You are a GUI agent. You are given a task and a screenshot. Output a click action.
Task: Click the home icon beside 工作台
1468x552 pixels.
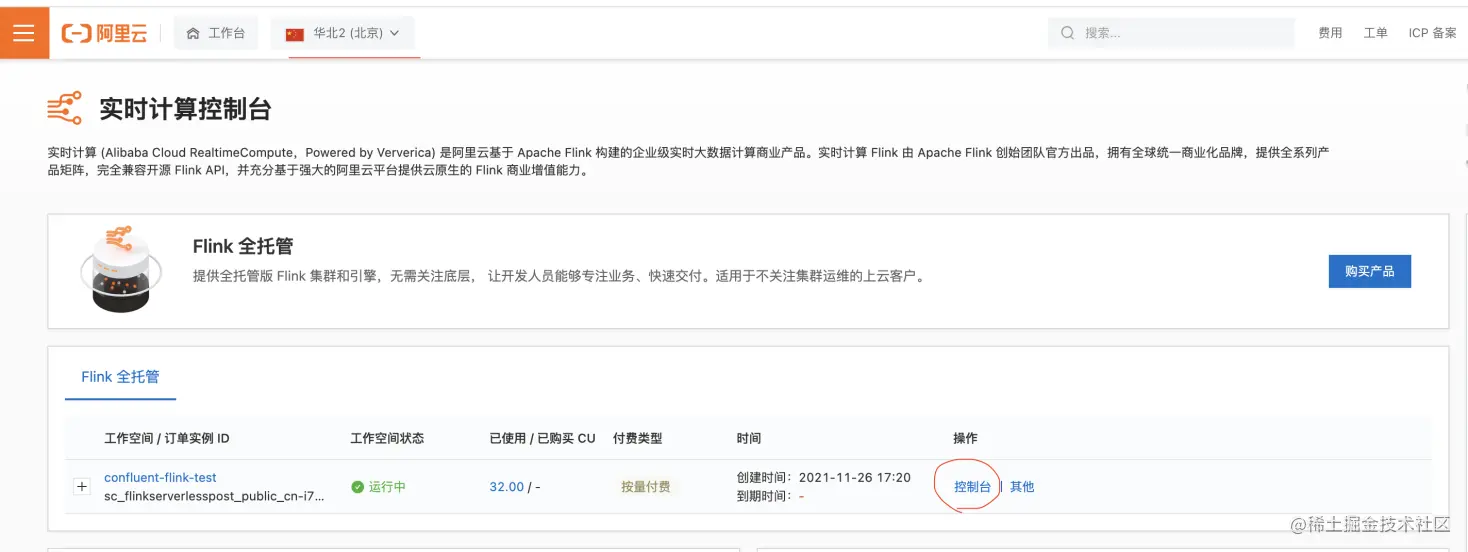coord(193,33)
